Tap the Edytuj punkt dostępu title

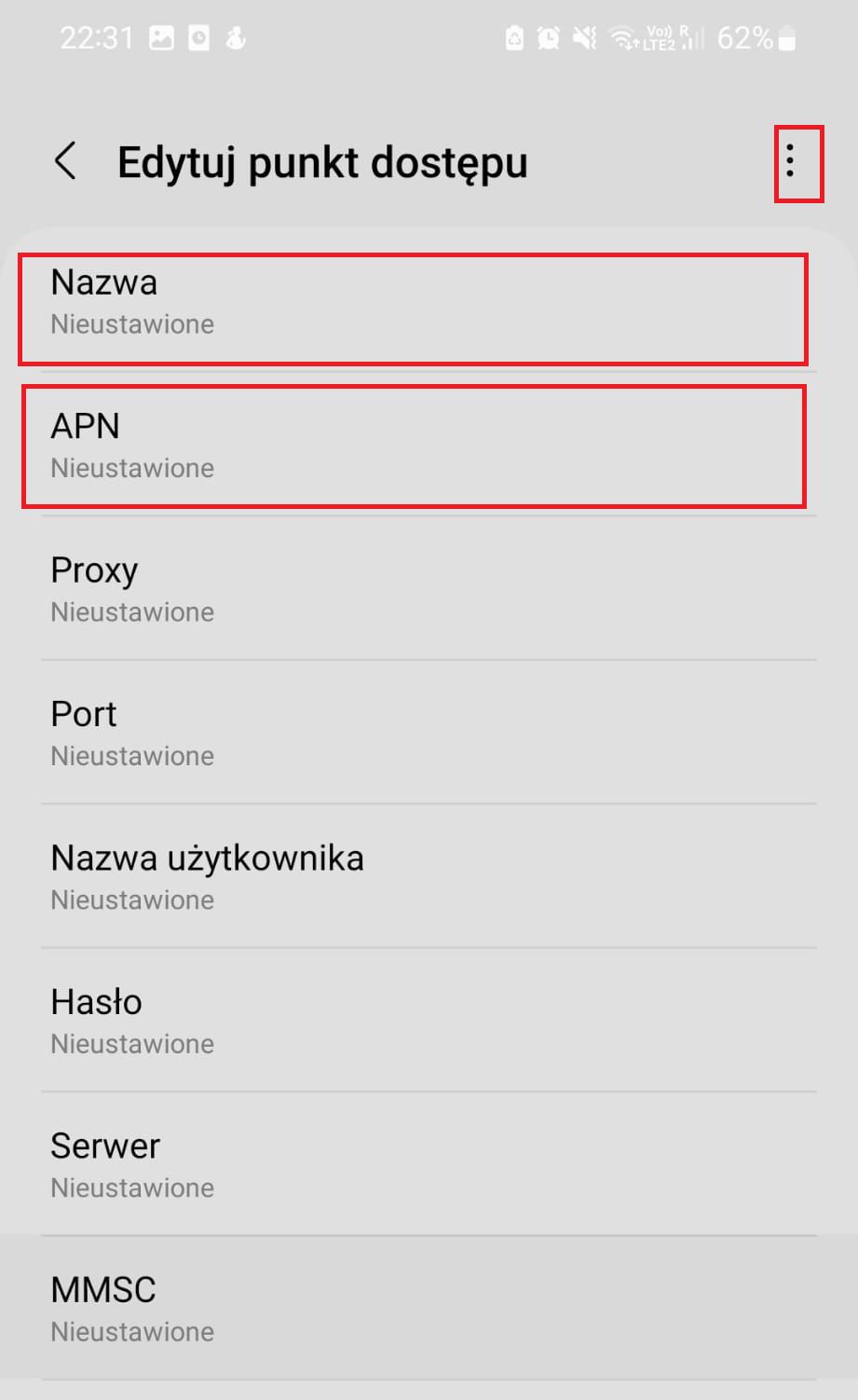pyautogui.click(x=322, y=161)
